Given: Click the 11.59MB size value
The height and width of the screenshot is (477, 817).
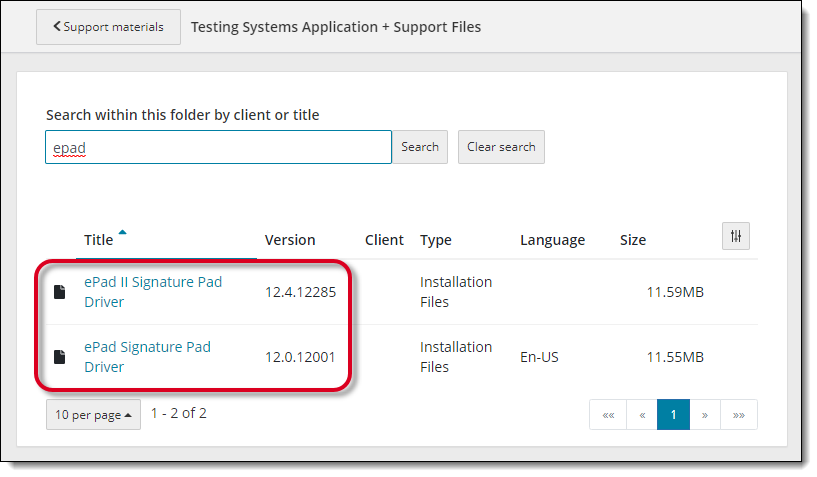Looking at the screenshot, I should pyautogui.click(x=675, y=292).
